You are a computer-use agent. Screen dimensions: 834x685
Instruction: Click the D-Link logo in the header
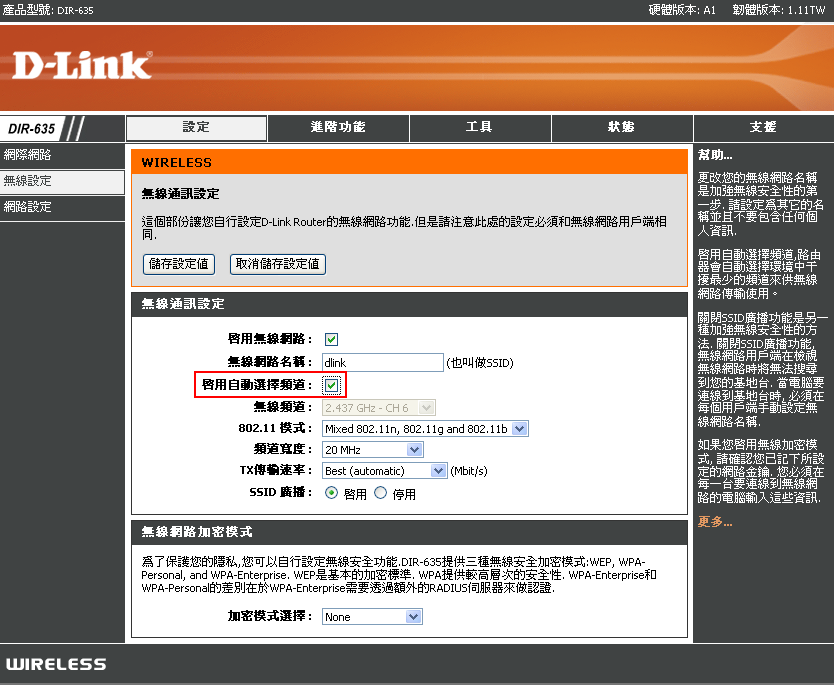click(82, 65)
